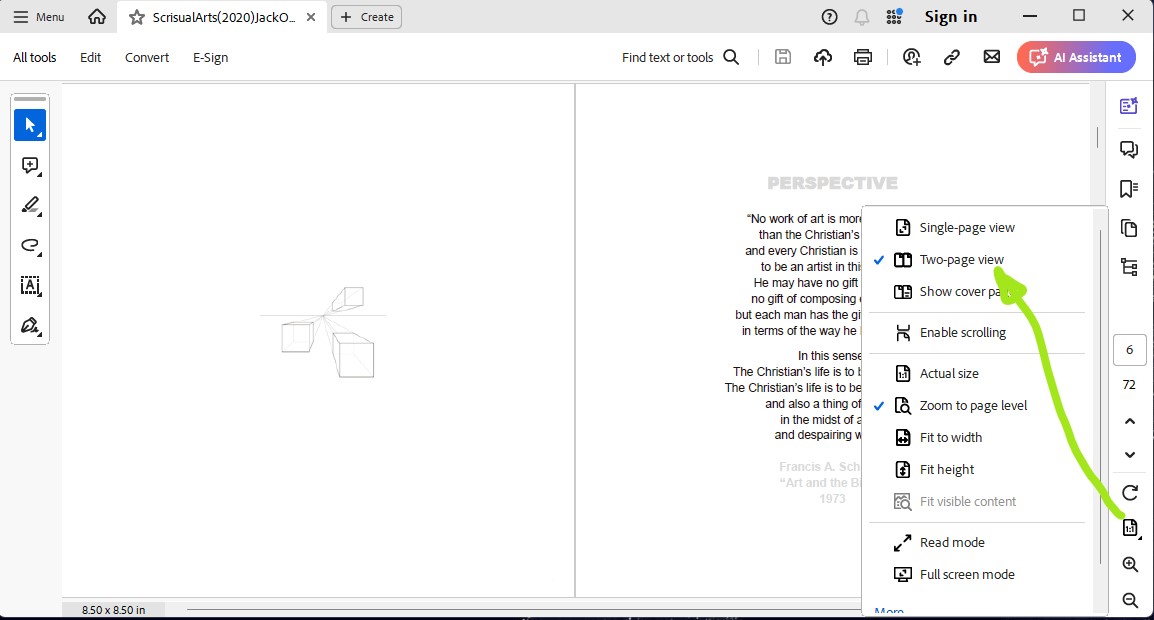
Task: Uncheck Zoom to page level
Action: point(972,405)
